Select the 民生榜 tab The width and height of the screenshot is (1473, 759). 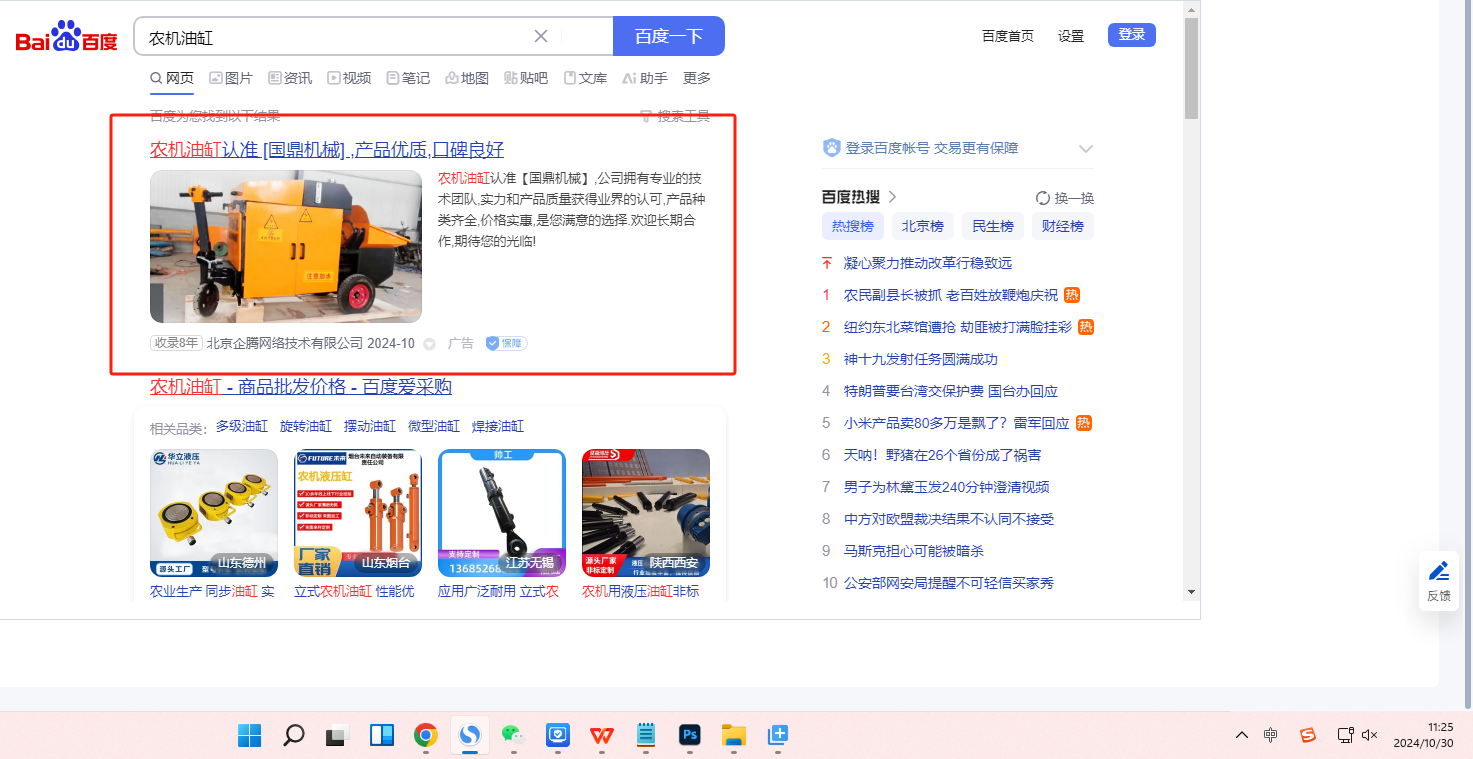(993, 226)
